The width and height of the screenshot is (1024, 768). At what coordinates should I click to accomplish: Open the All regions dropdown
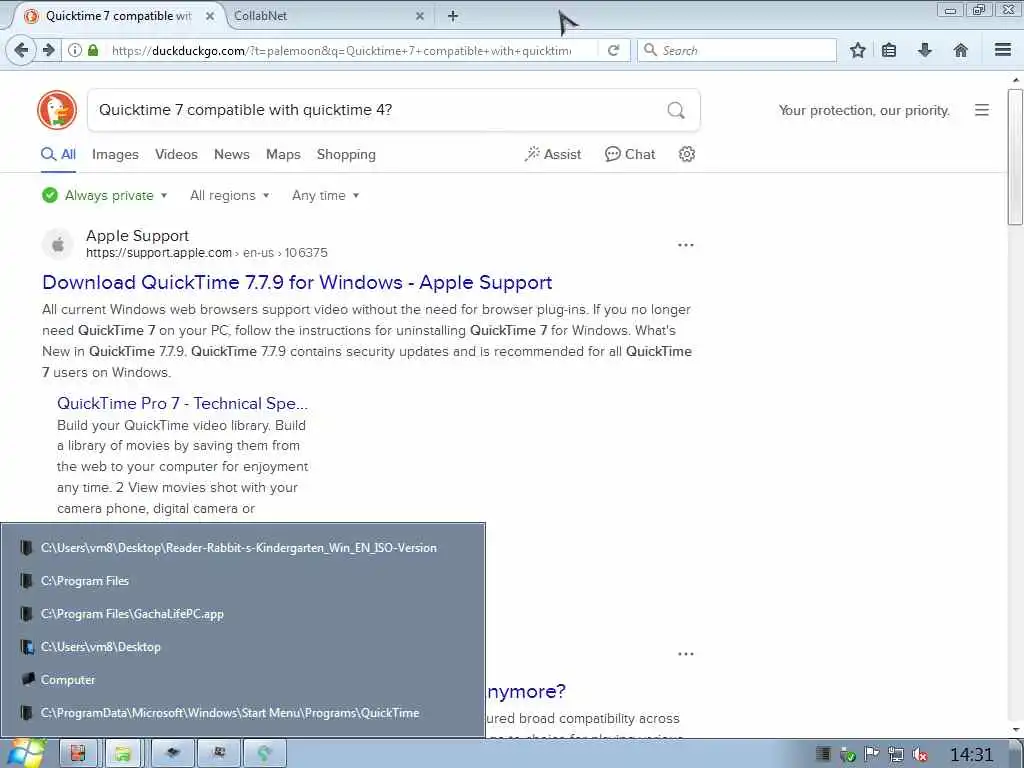pyautogui.click(x=229, y=195)
